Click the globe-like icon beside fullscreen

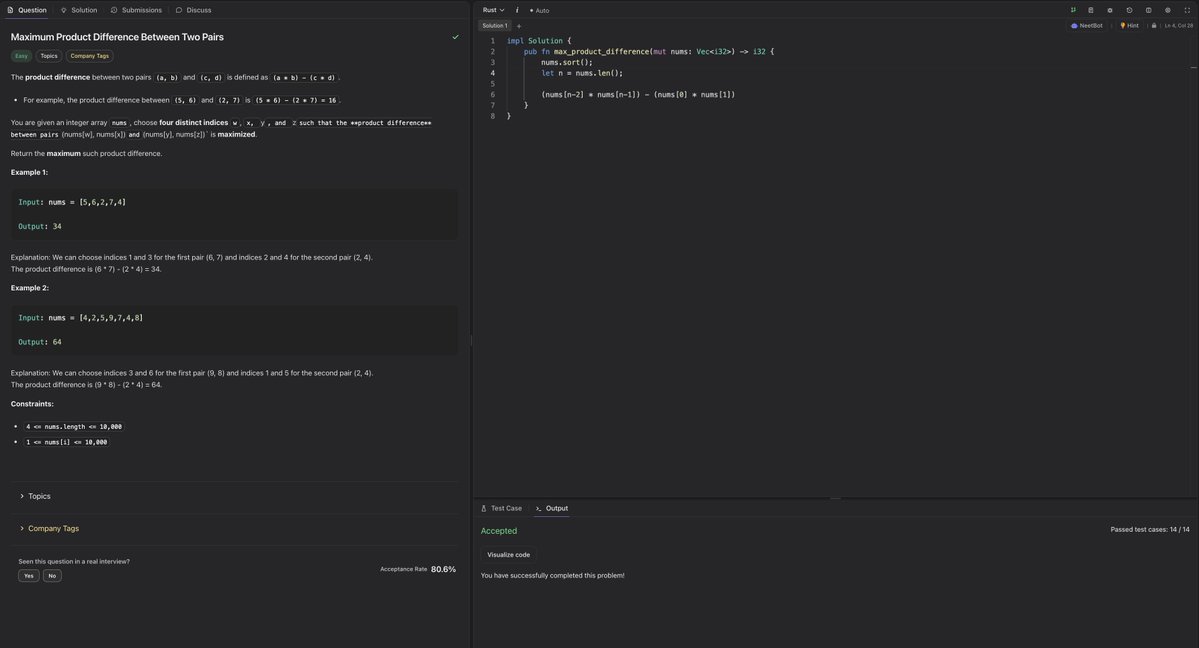(1168, 10)
